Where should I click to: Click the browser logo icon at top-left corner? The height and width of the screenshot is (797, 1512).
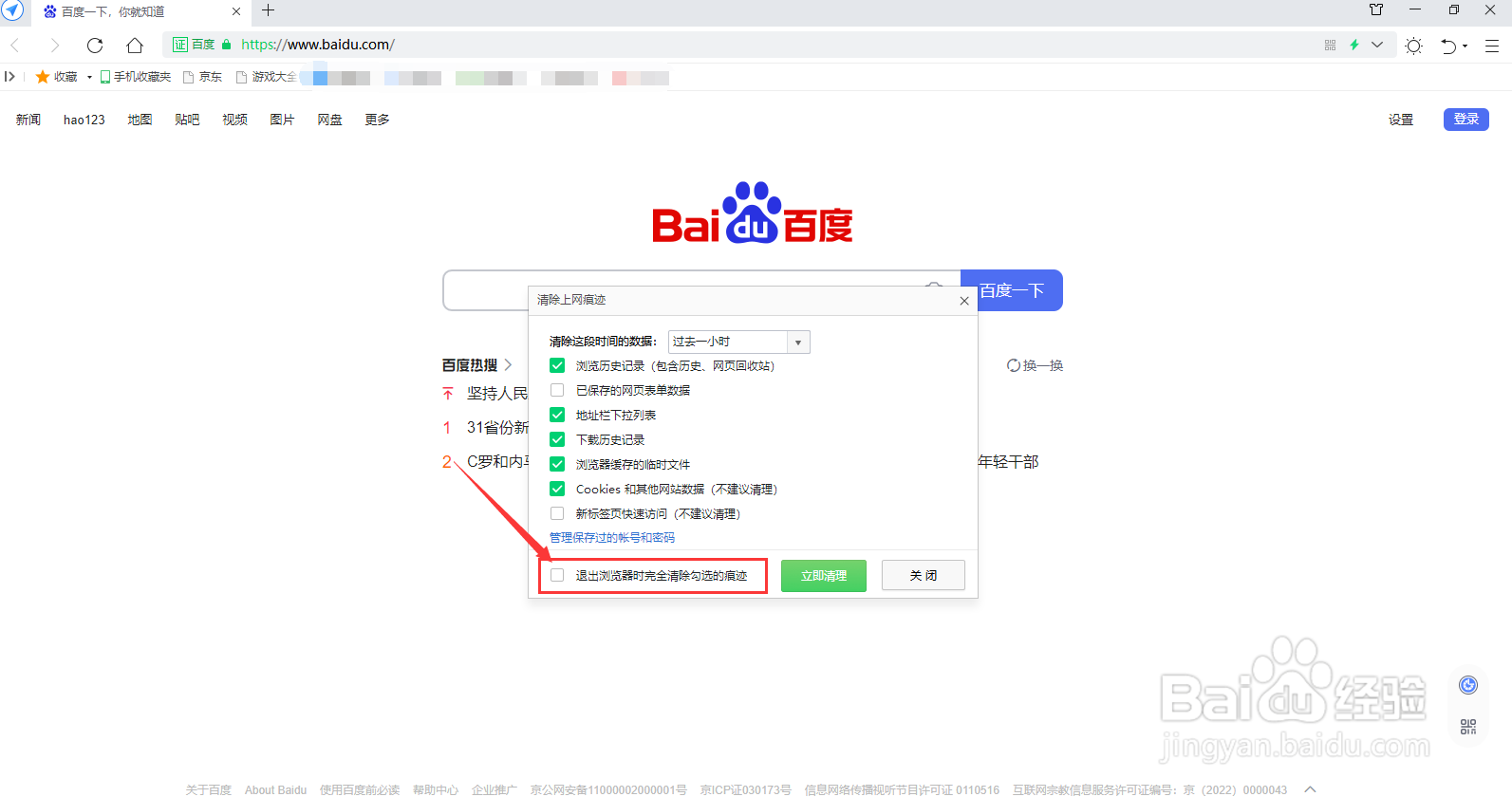[x=12, y=10]
